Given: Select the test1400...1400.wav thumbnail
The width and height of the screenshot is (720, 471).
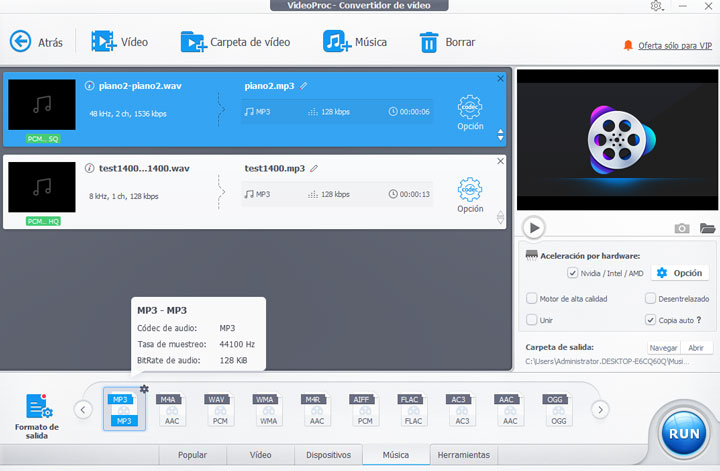Looking at the screenshot, I should click(42, 187).
